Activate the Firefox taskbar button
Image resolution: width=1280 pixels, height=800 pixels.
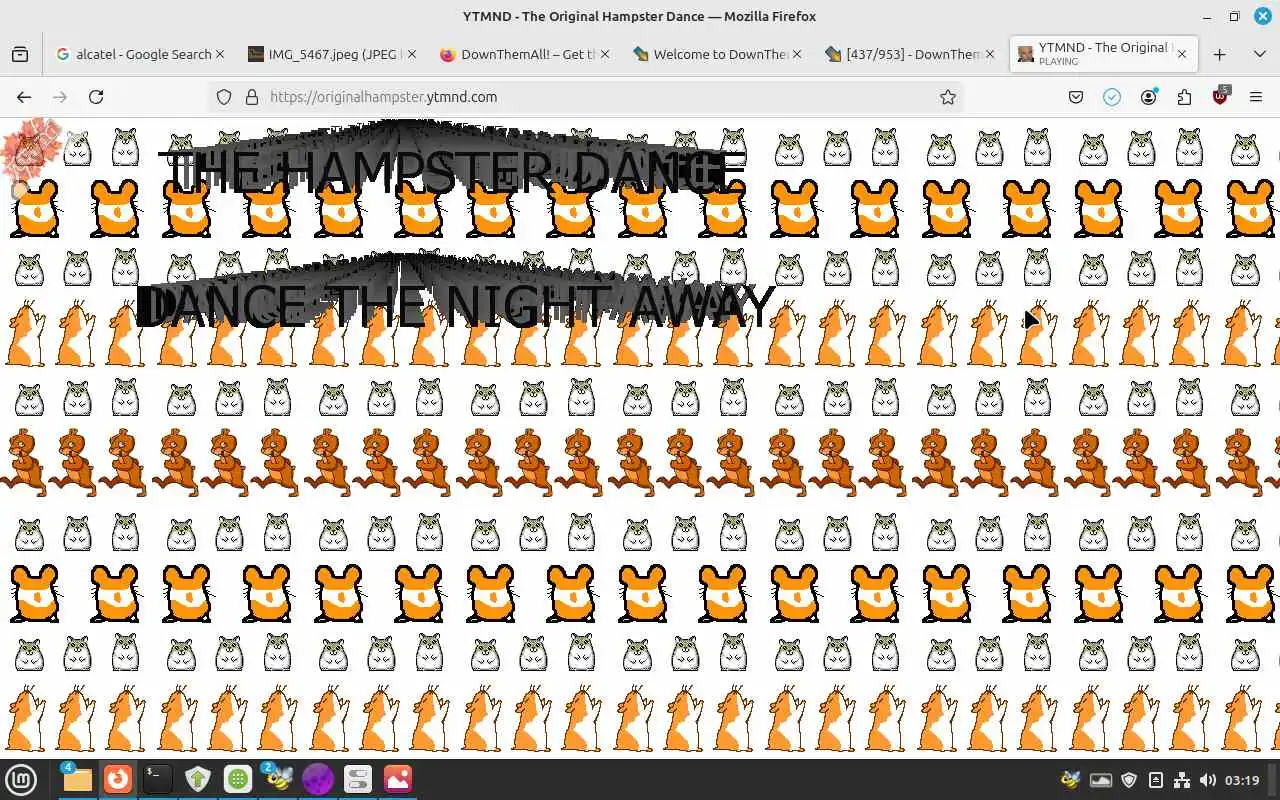118,779
